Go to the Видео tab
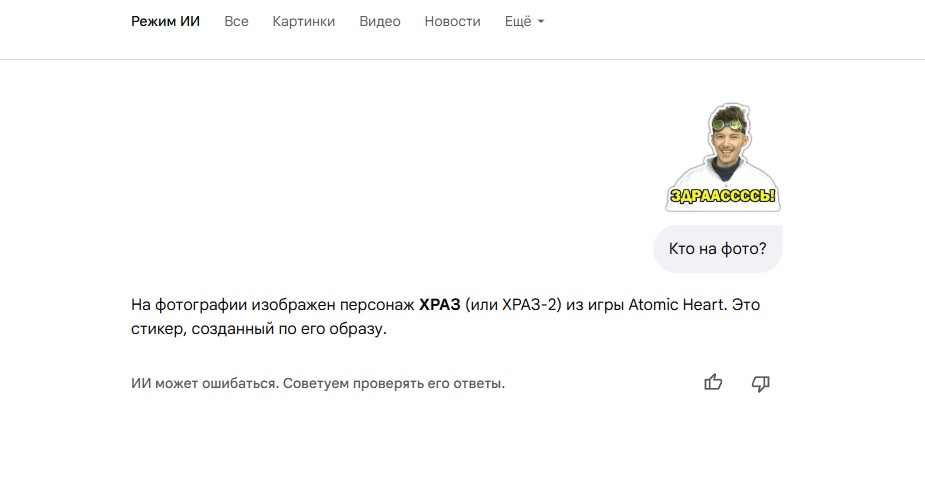Screen dimensions: 925x491 click(x=380, y=21)
